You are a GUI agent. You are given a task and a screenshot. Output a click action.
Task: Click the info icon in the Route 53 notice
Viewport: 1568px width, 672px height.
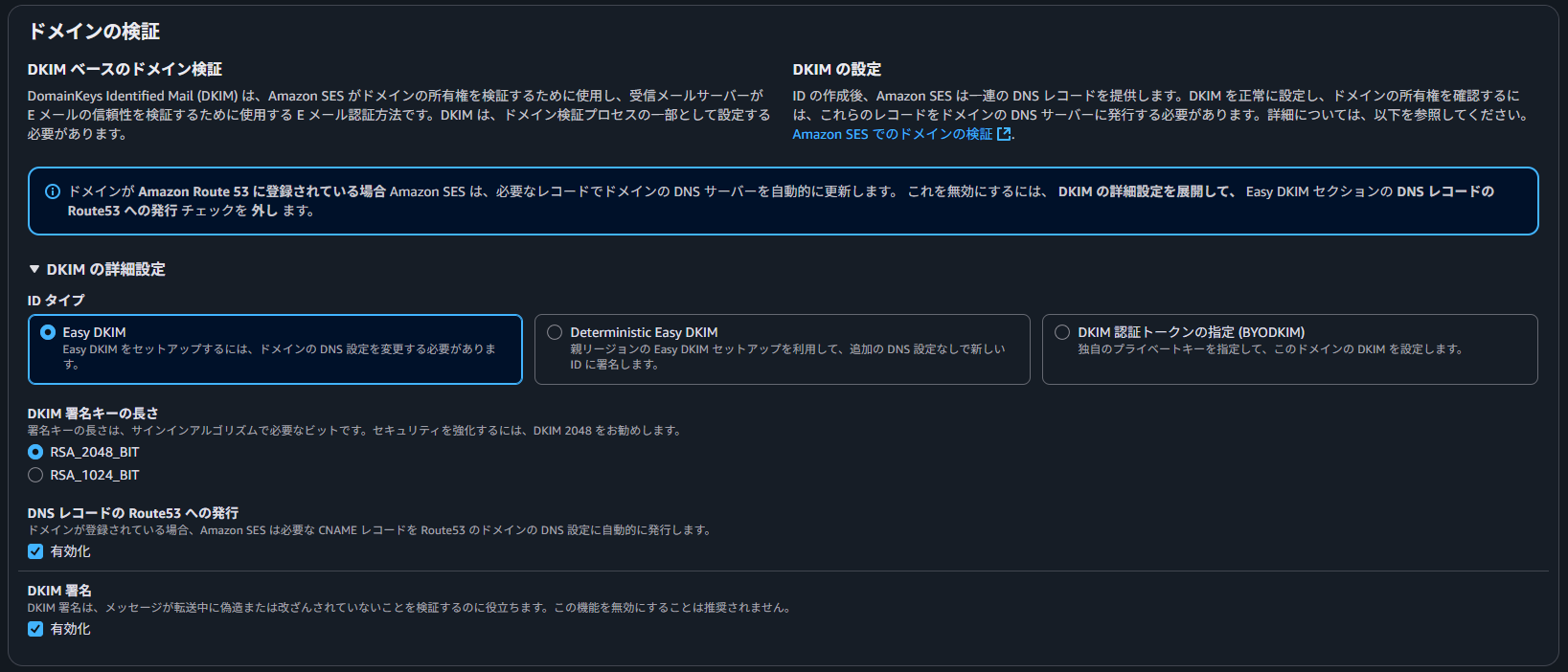tap(53, 191)
